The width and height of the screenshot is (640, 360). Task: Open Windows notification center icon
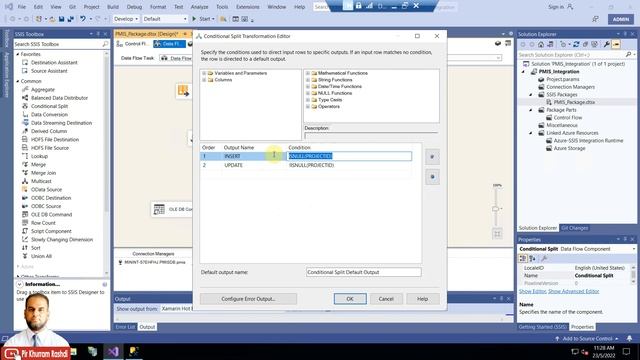(x=627, y=351)
